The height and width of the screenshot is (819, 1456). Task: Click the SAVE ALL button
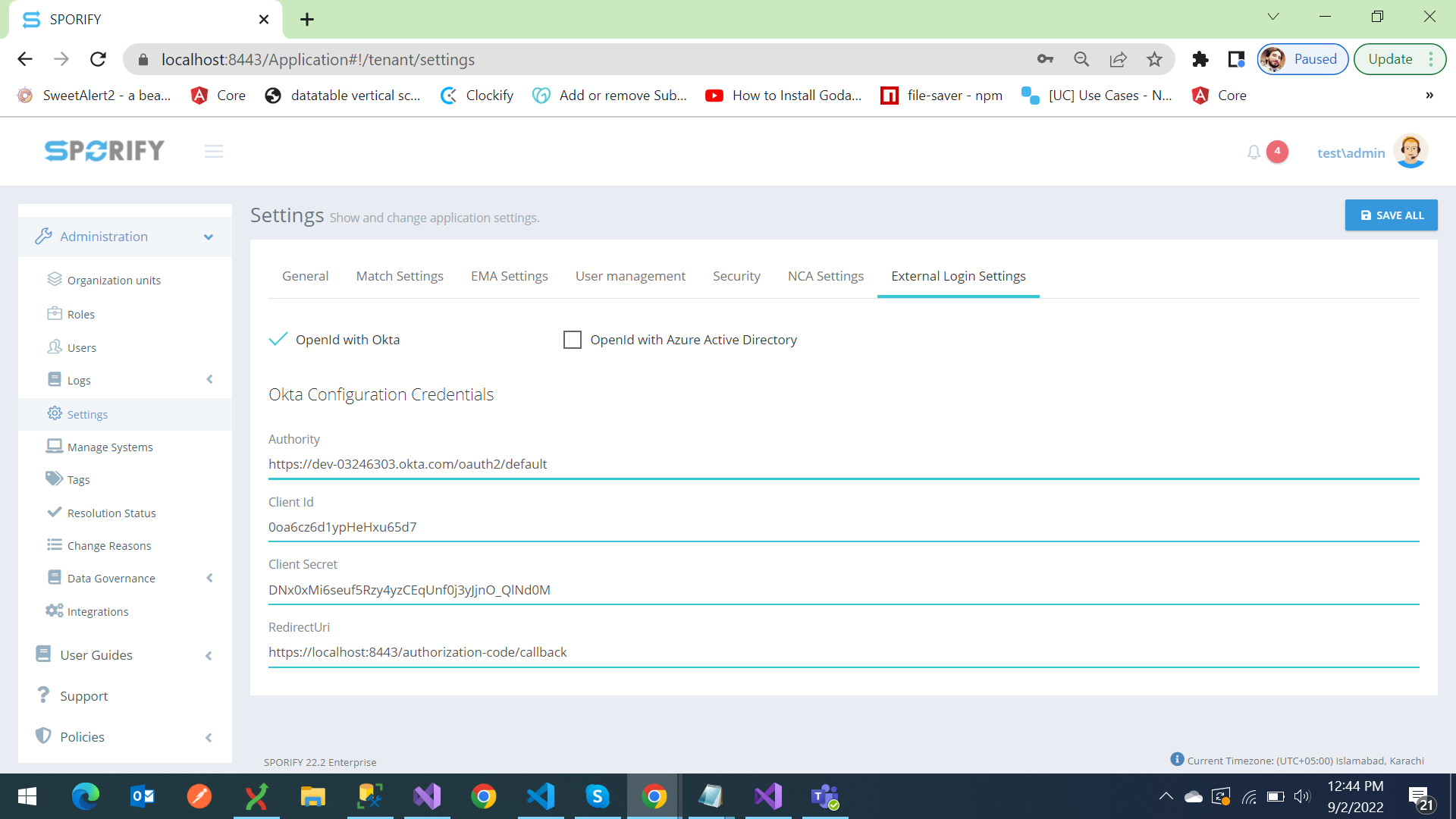click(1391, 215)
